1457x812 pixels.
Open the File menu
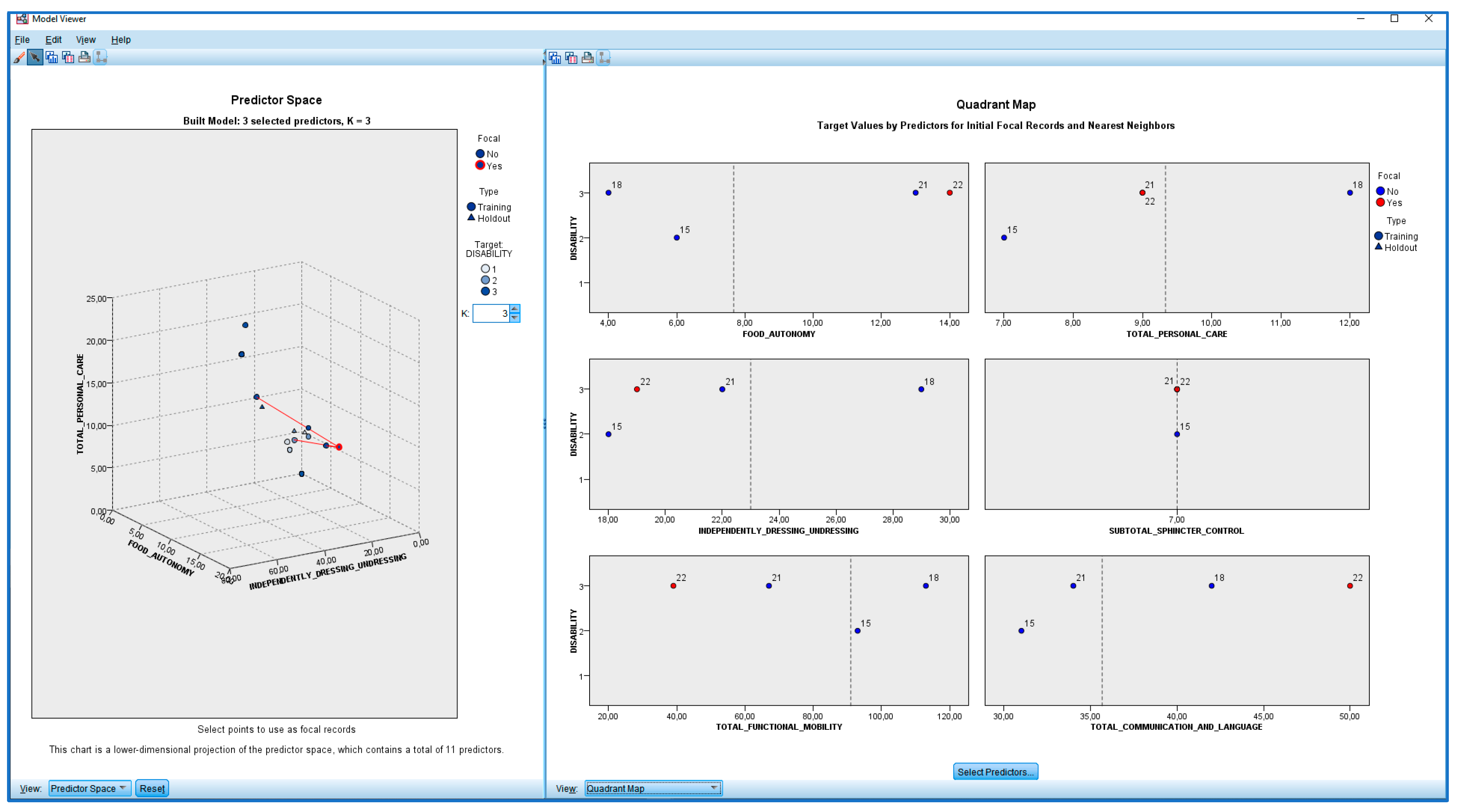tap(22, 40)
